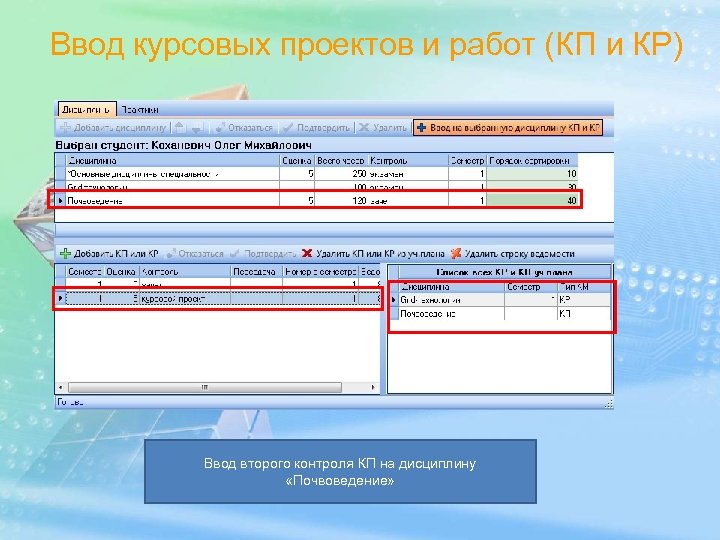
Task: Click the экзамен control cell
Action: pyautogui.click(x=408, y=174)
